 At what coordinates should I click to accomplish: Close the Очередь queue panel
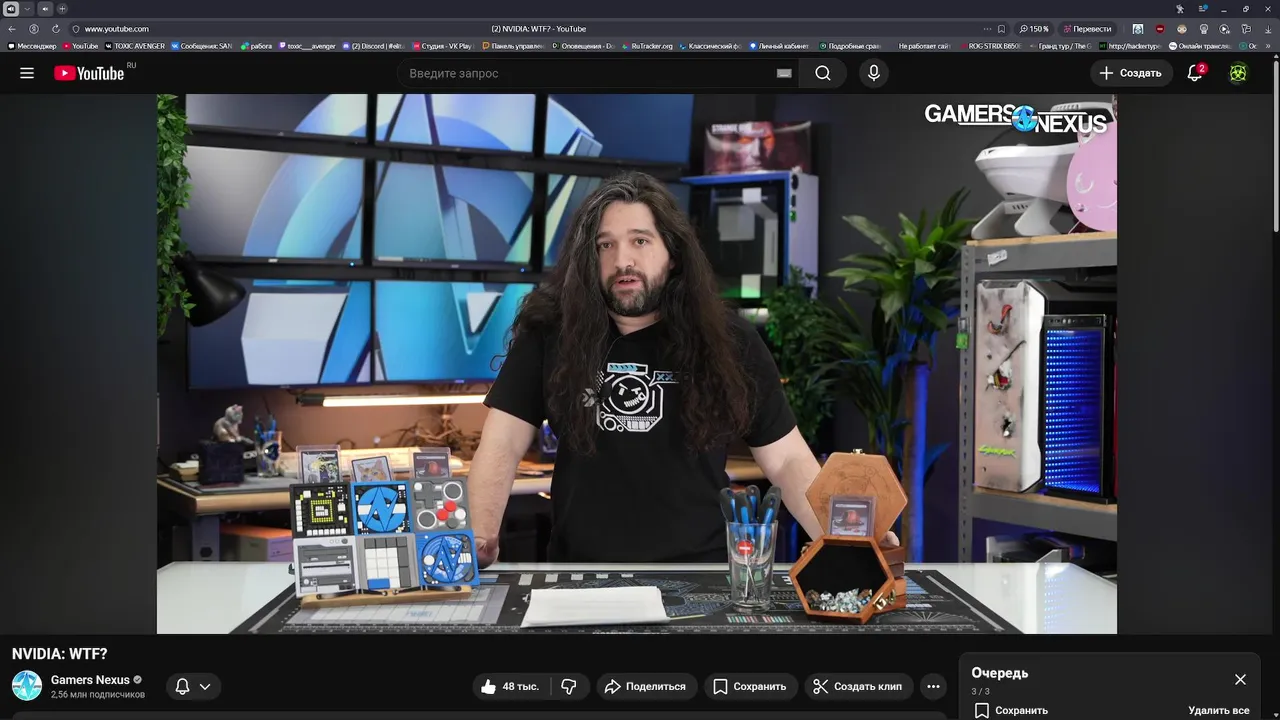point(1240,679)
